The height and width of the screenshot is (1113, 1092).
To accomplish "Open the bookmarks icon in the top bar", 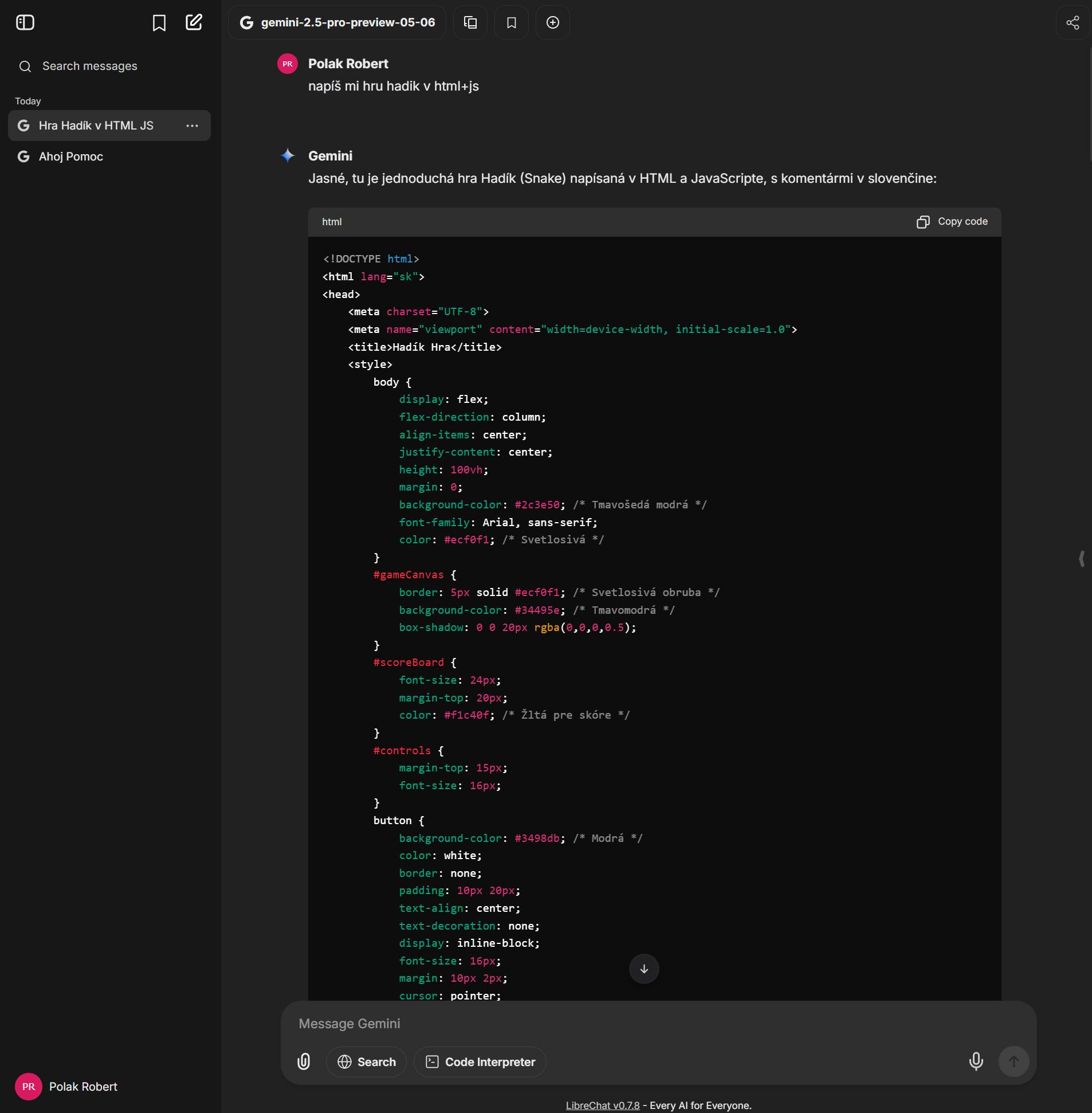I will (x=158, y=22).
